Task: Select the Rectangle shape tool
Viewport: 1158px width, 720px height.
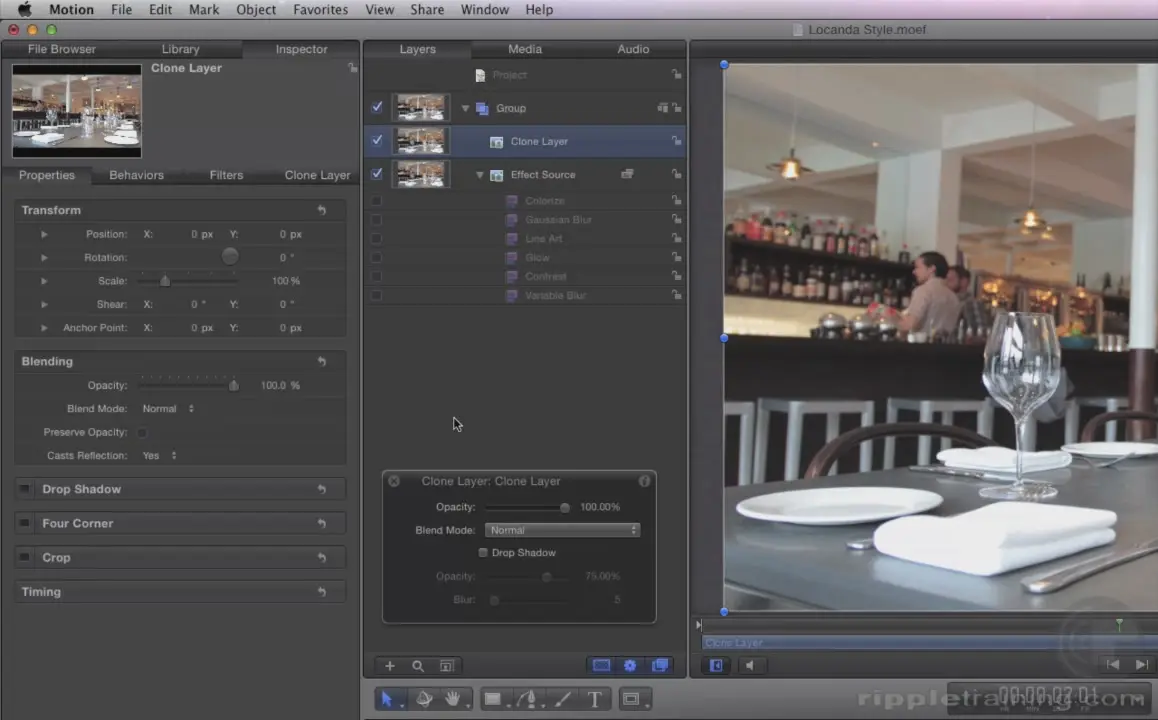Action: tap(492, 699)
